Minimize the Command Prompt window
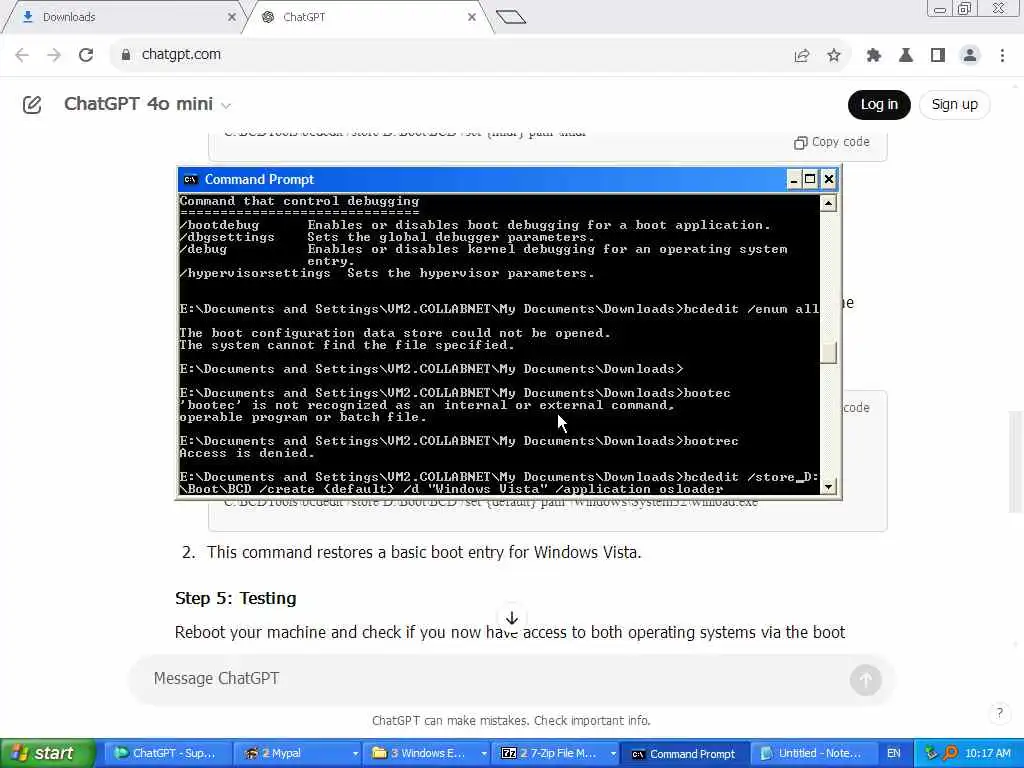Image resolution: width=1024 pixels, height=768 pixels. (793, 180)
